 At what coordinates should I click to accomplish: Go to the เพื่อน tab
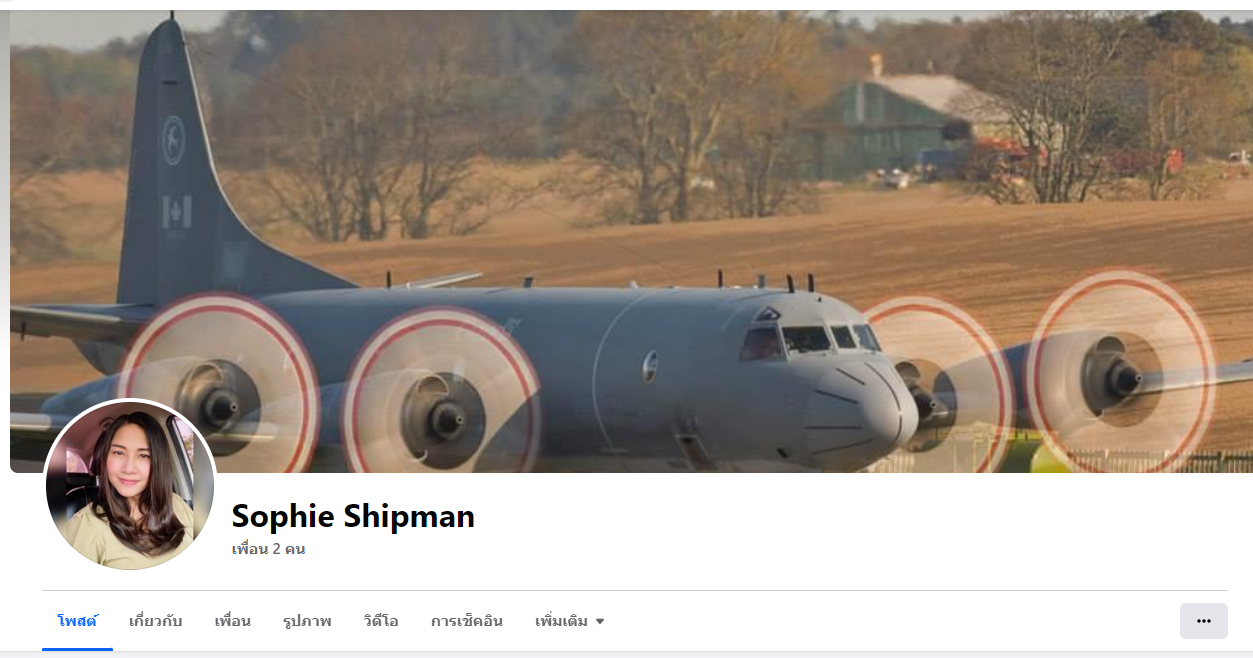click(x=232, y=621)
